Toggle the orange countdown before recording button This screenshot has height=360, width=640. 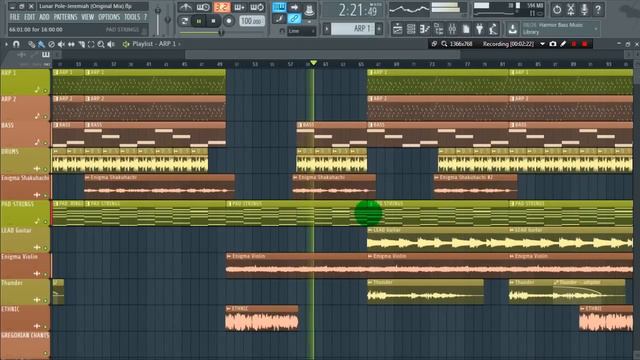click(222, 7)
